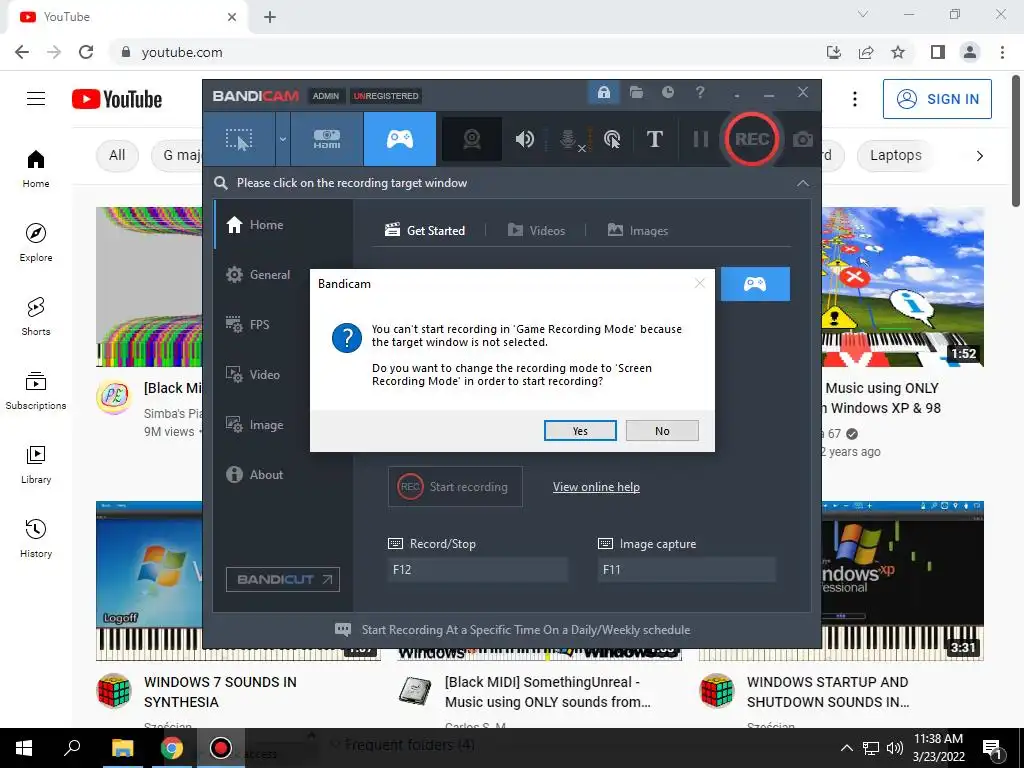Screen dimensions: 1024x768
Task: Open scheduled recording clock icon
Action: pos(667,93)
